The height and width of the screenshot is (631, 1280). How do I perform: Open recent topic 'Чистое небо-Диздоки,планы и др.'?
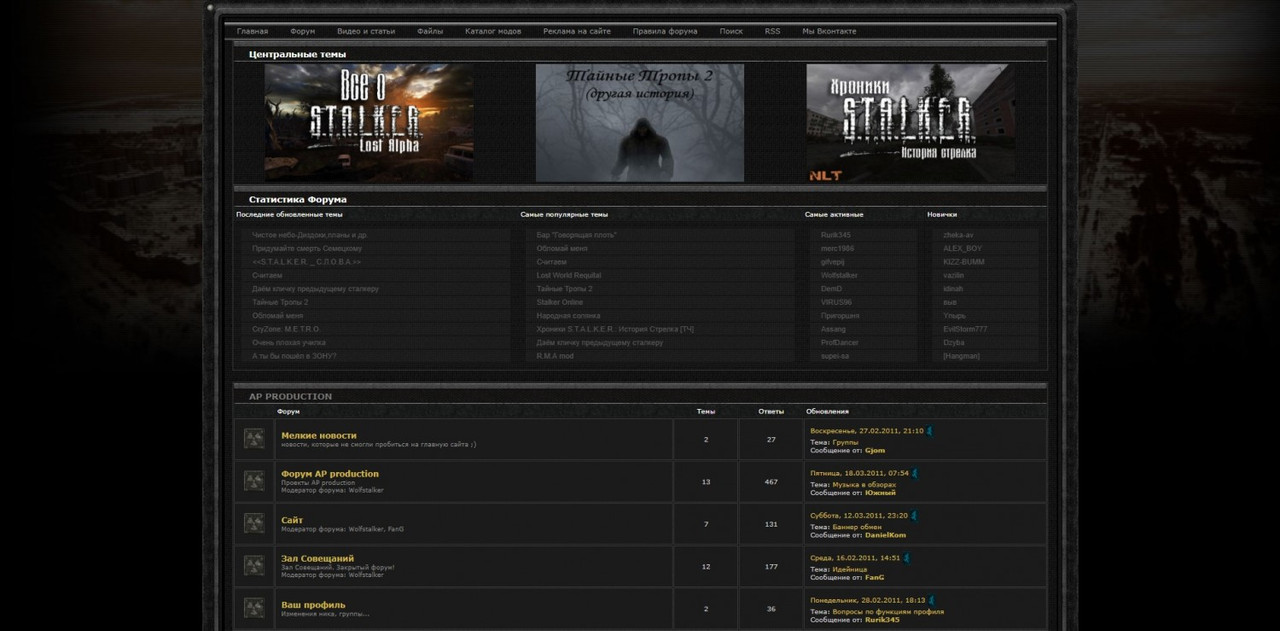point(309,235)
